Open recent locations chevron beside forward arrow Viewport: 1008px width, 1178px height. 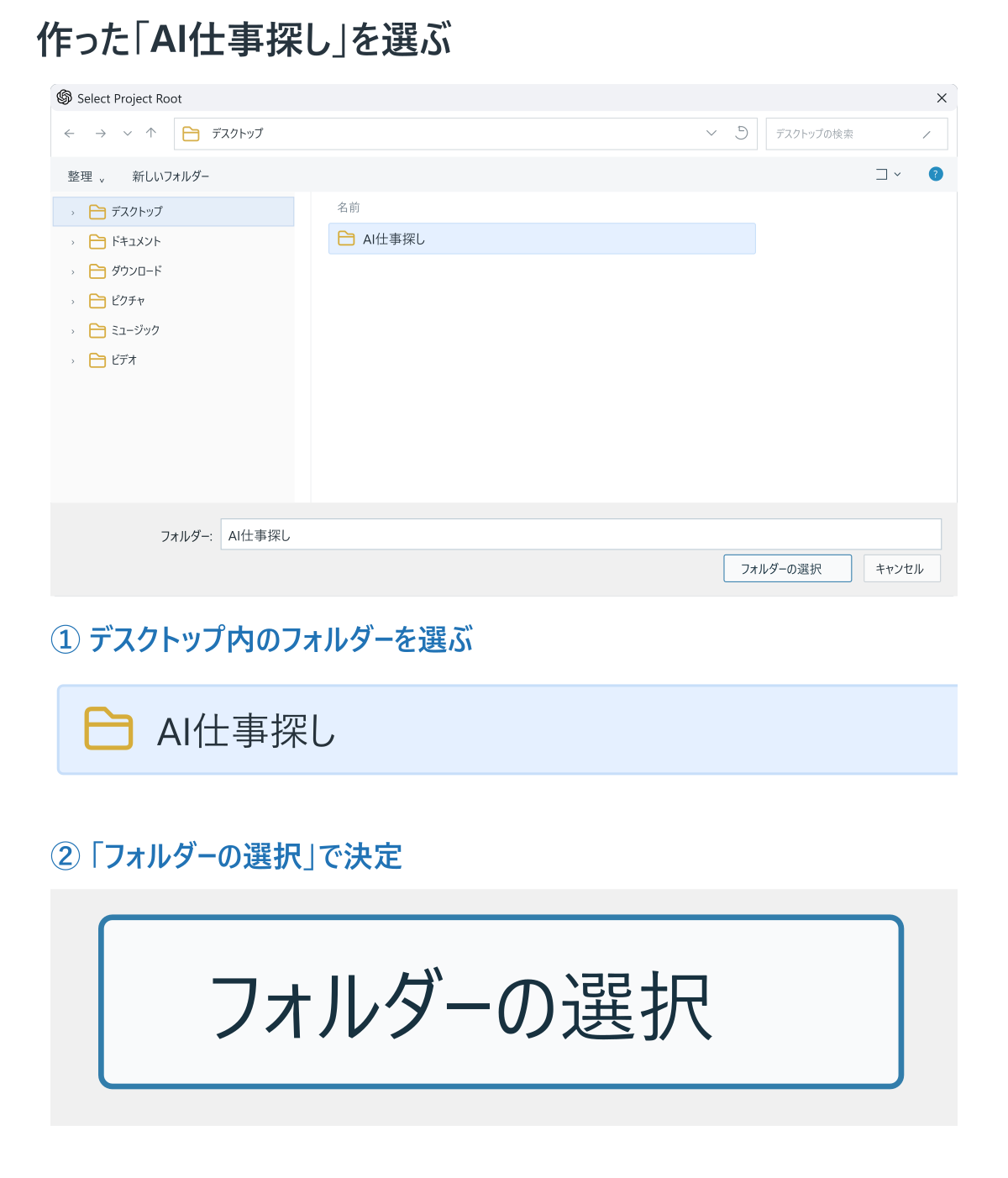[128, 134]
